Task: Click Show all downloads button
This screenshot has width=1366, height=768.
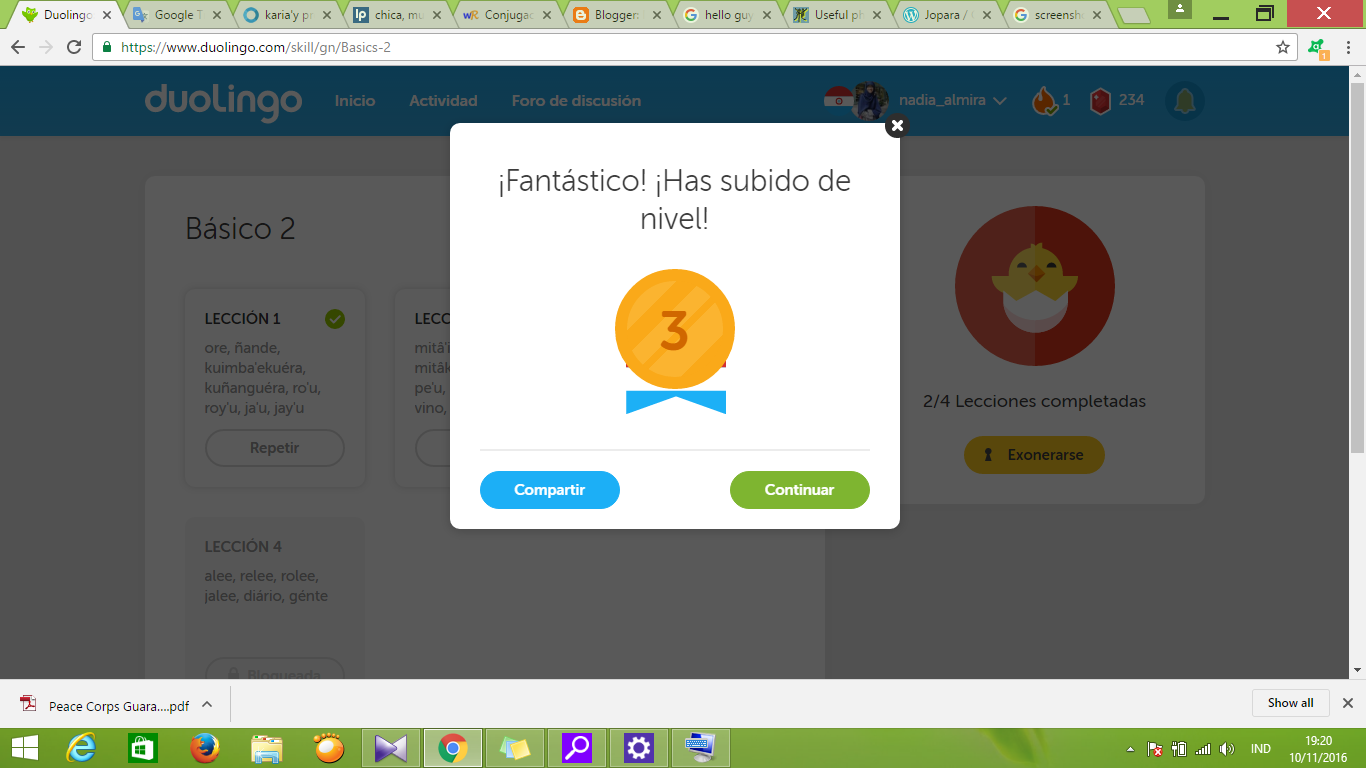Action: [1290, 703]
